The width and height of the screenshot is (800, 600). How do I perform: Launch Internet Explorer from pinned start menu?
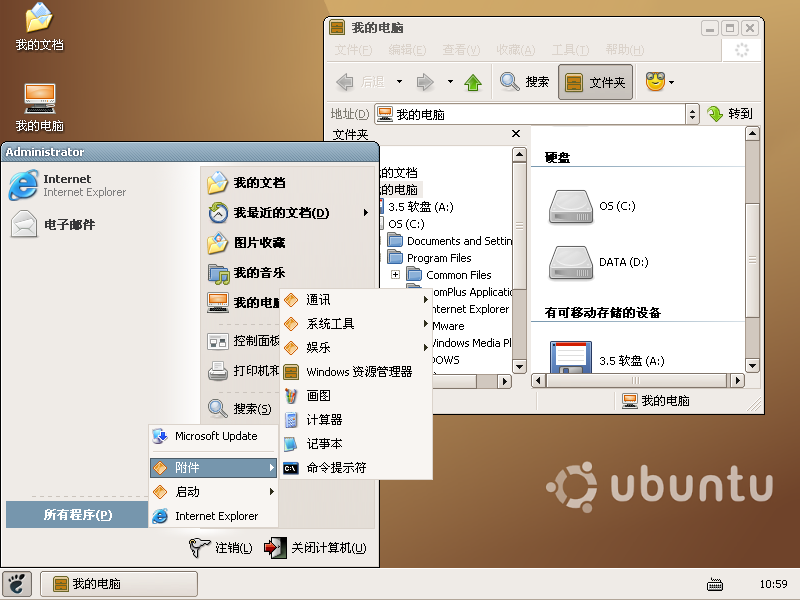[x=68, y=185]
